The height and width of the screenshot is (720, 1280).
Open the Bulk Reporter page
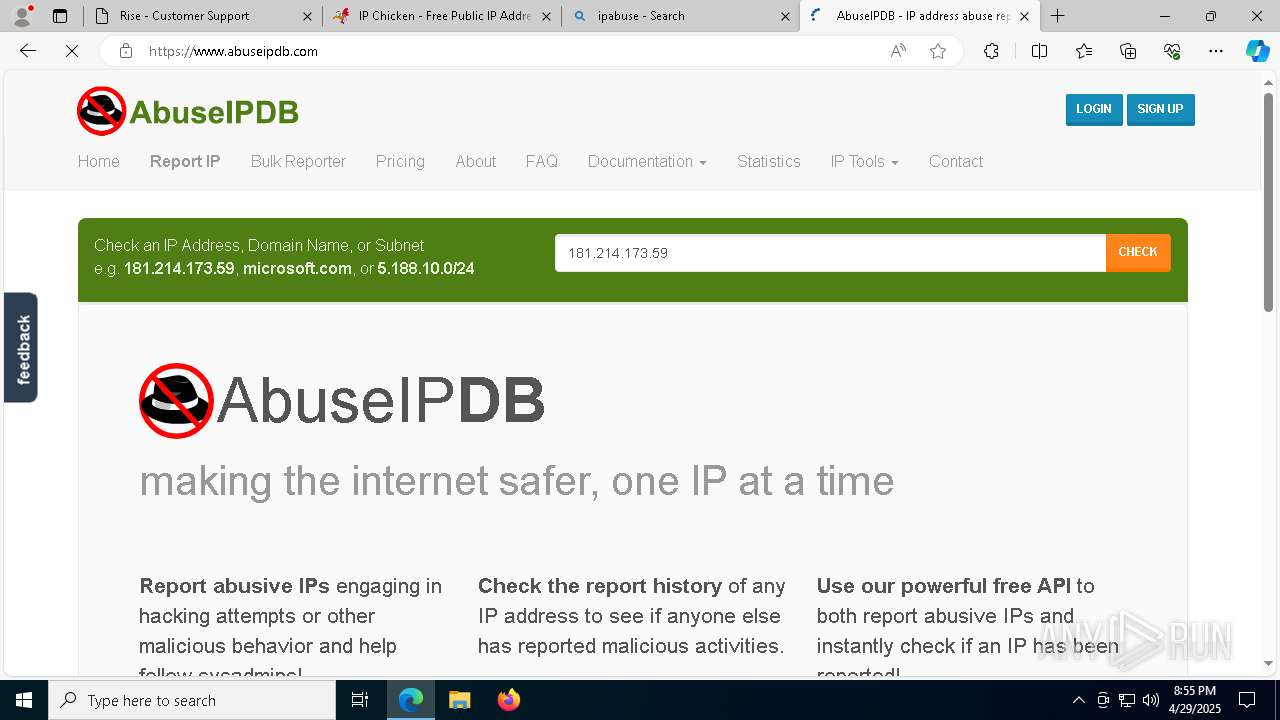click(298, 161)
